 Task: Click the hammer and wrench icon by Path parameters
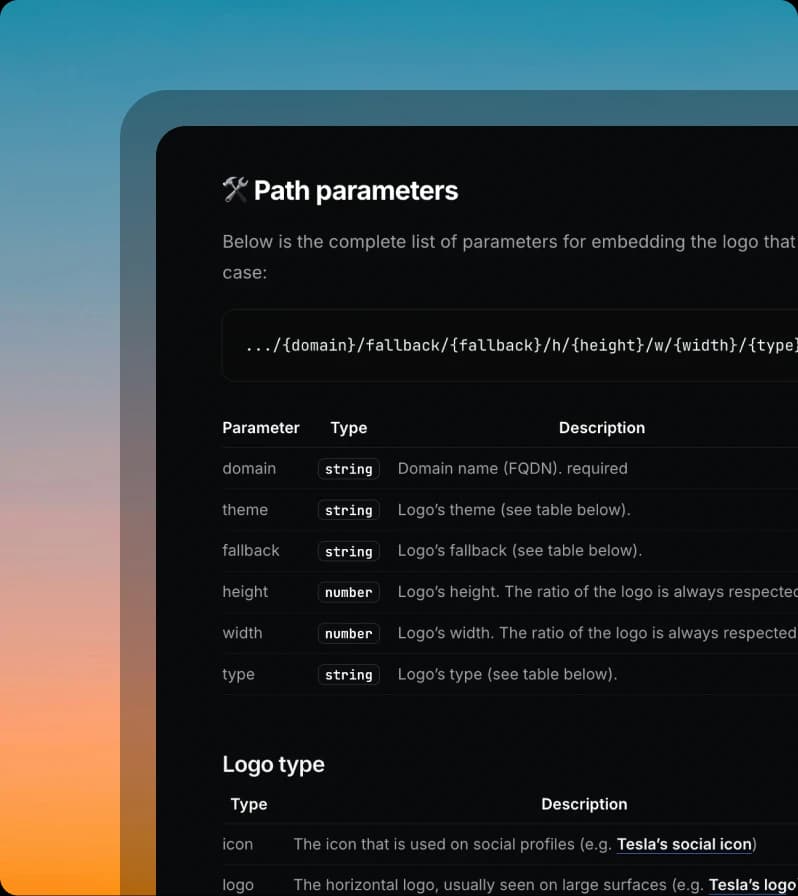235,190
